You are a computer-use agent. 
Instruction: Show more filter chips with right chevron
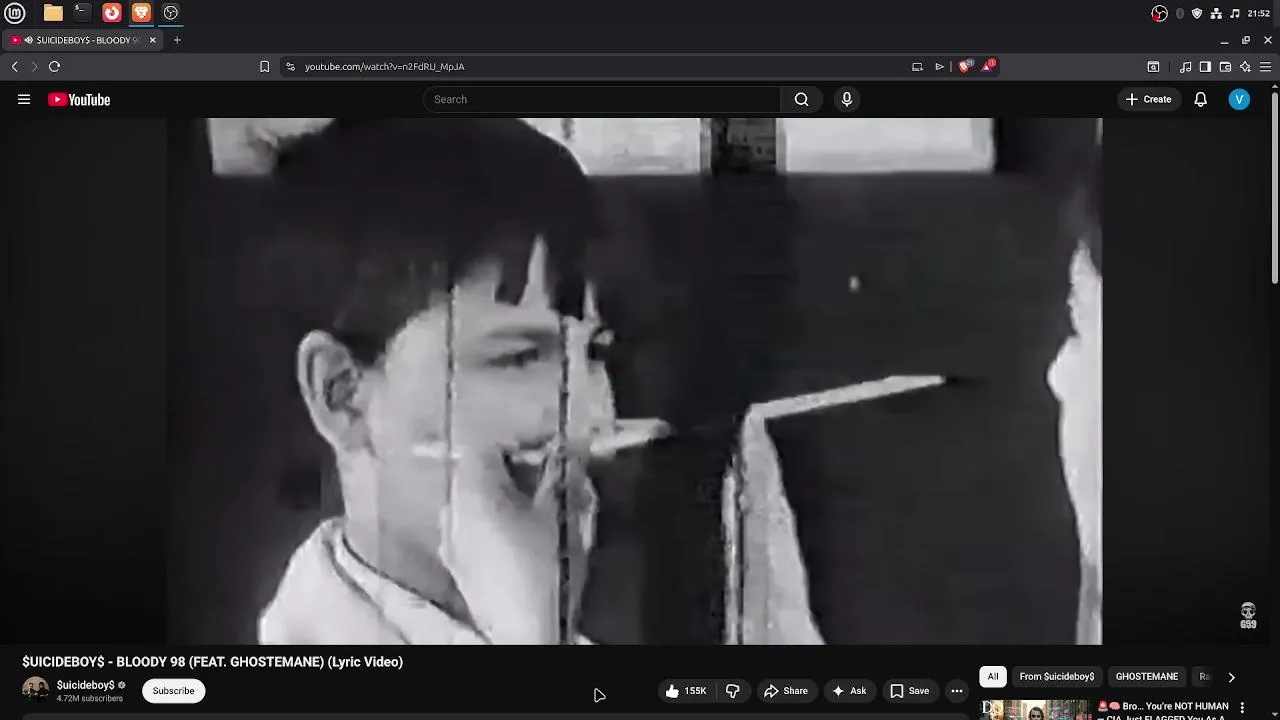click(1231, 677)
